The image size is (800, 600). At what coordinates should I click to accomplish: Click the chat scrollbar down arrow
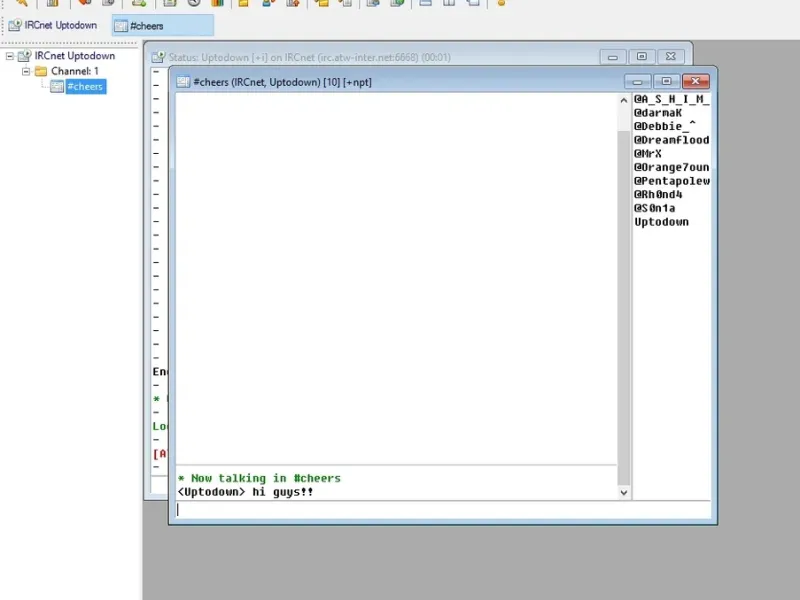[x=623, y=492]
